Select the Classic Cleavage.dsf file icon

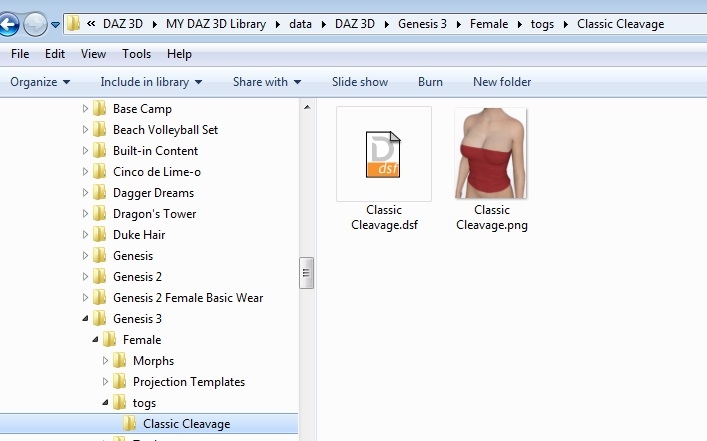pos(384,154)
